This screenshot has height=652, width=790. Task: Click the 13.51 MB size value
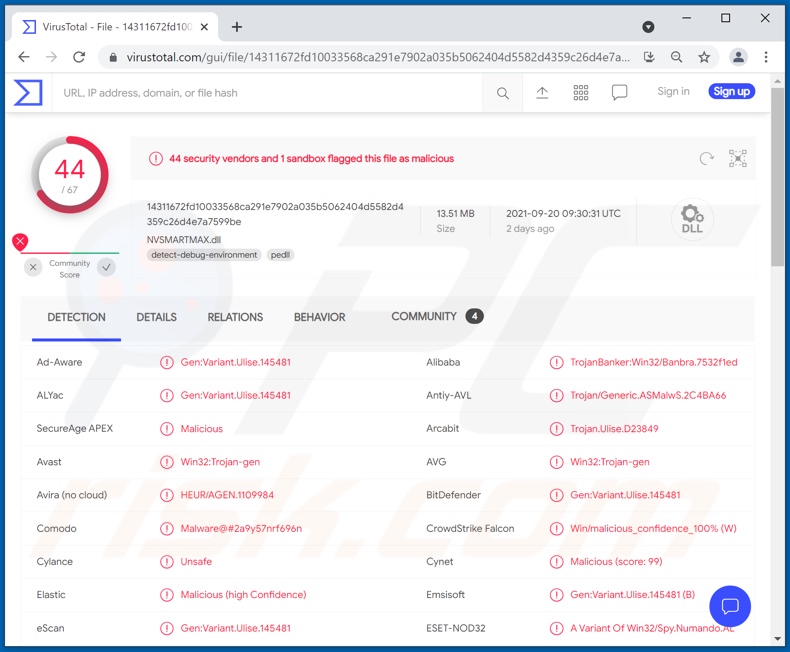point(455,214)
